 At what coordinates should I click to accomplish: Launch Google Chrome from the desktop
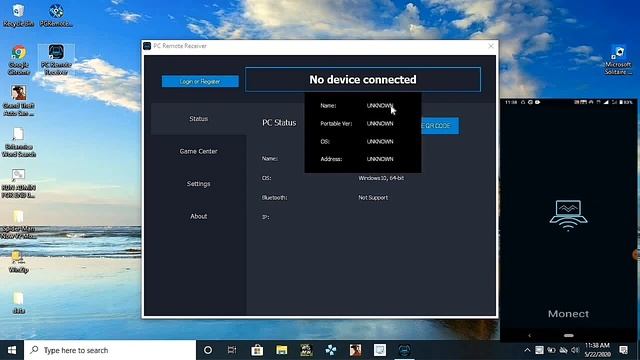coord(19,60)
